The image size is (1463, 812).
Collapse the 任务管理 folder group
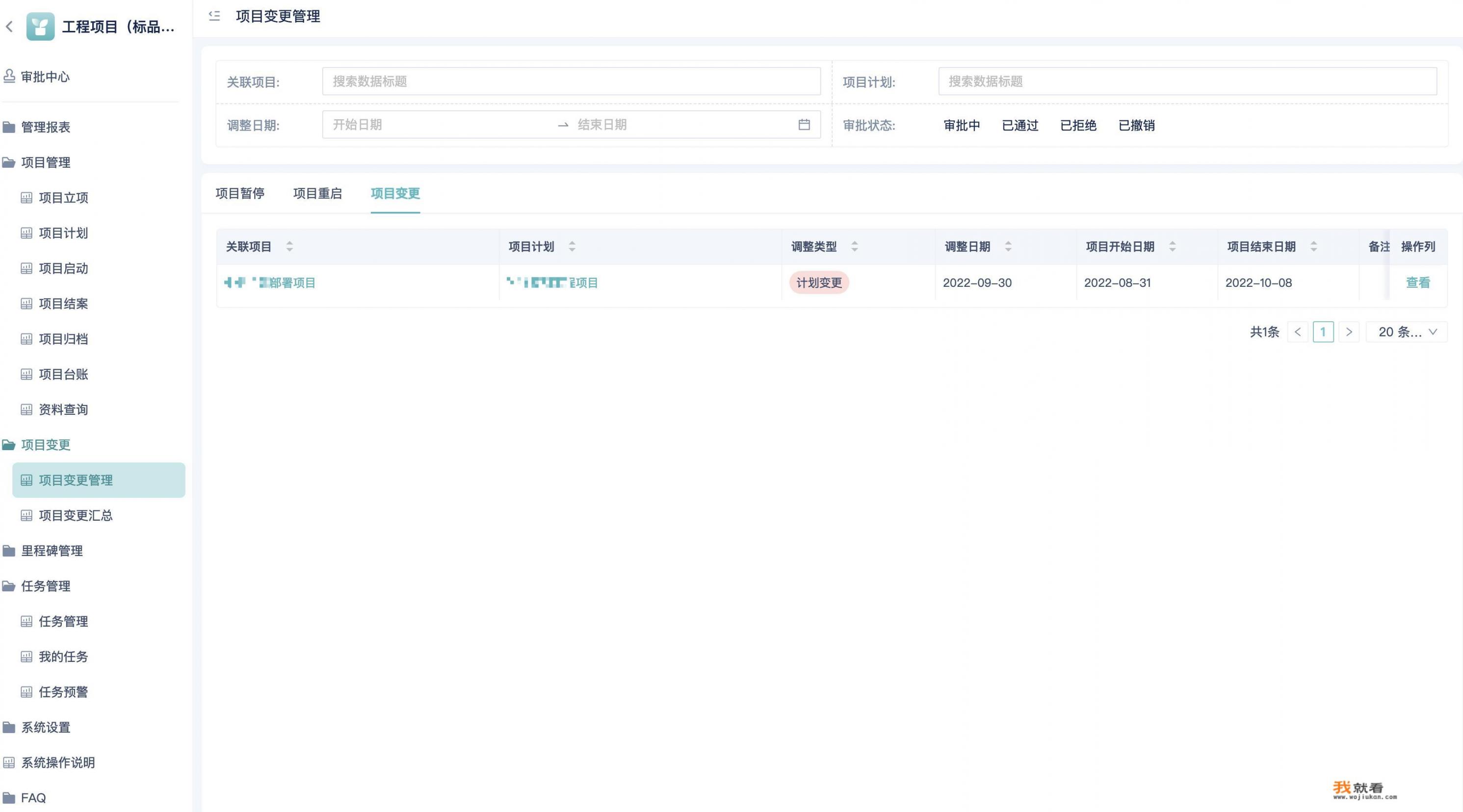[36, 586]
